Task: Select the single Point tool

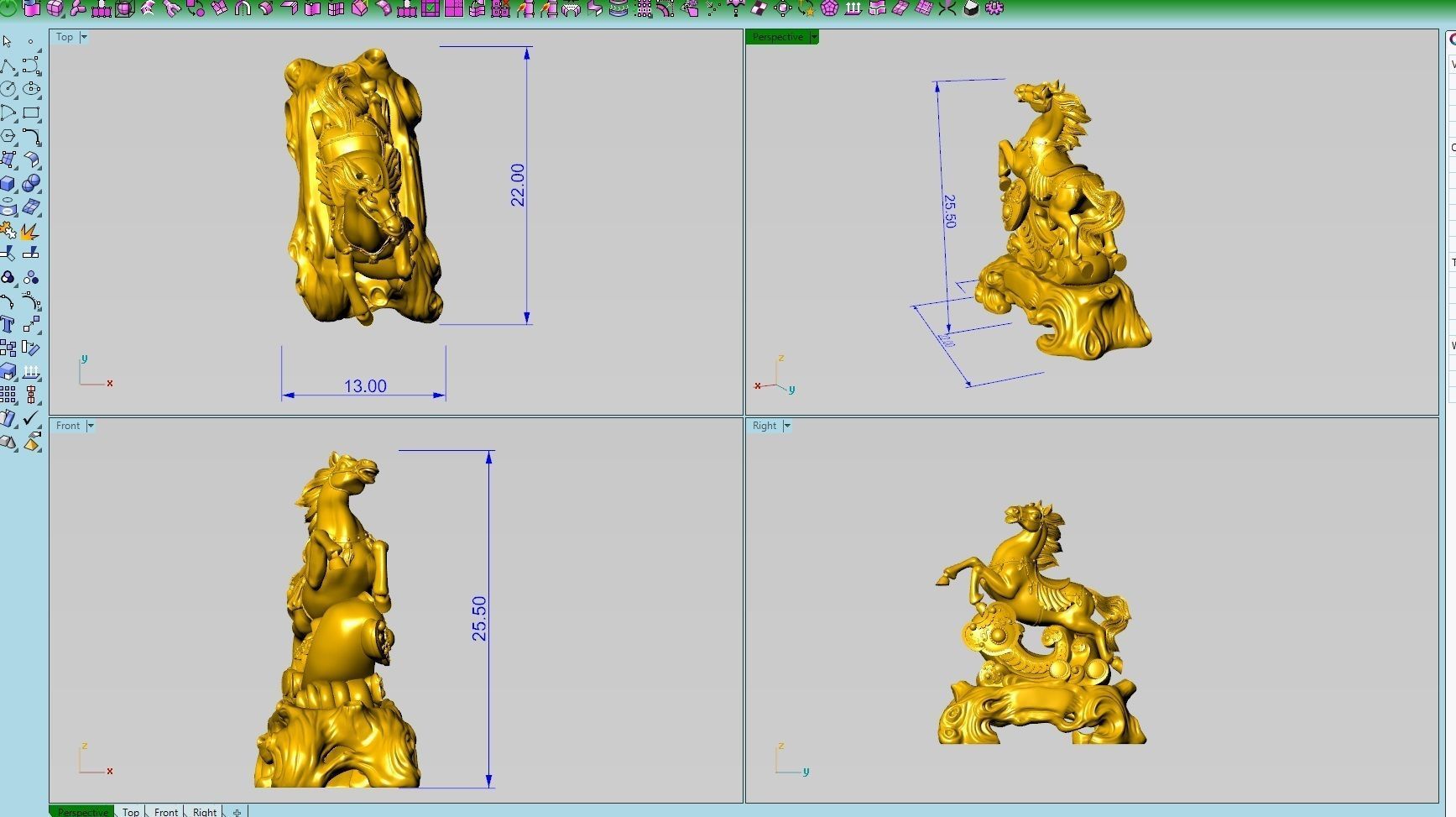Action: [x=31, y=41]
